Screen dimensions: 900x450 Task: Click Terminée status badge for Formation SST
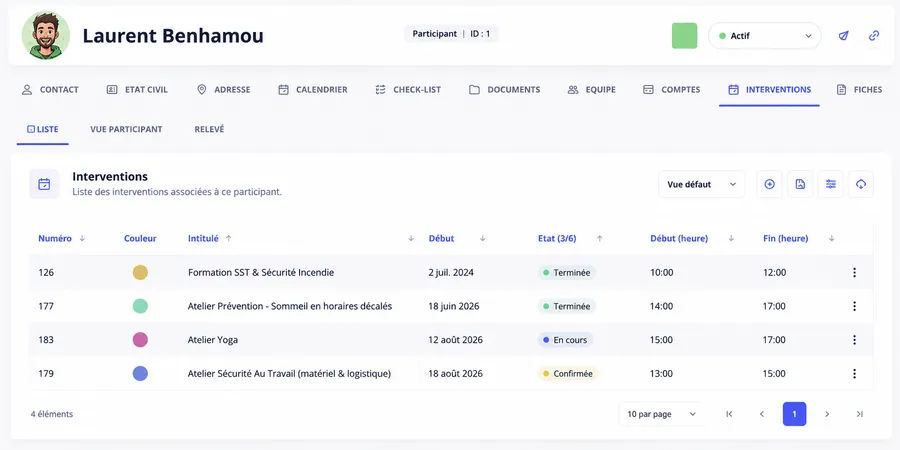pos(567,273)
